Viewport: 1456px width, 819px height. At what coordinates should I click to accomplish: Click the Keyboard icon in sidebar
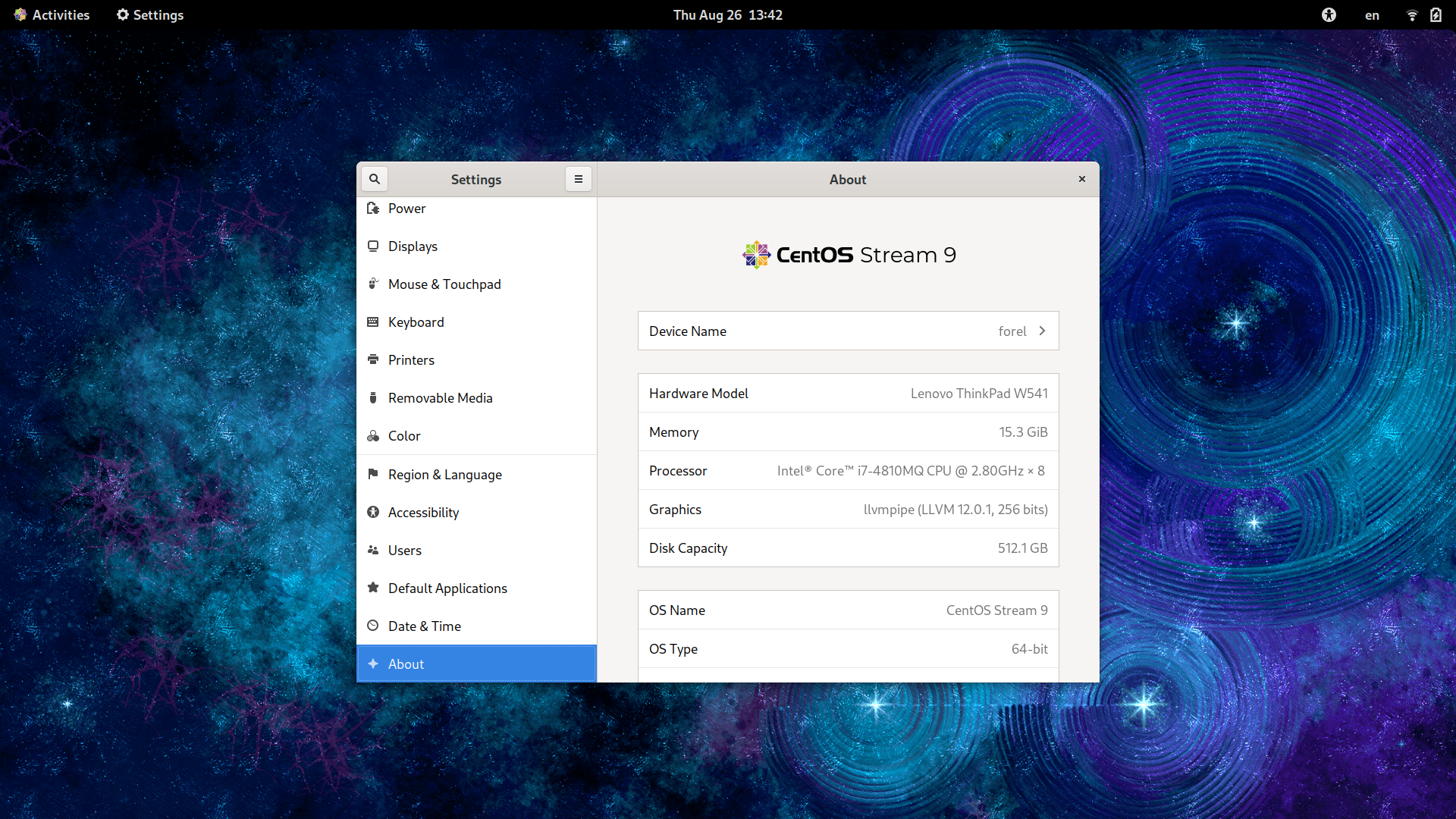click(373, 322)
